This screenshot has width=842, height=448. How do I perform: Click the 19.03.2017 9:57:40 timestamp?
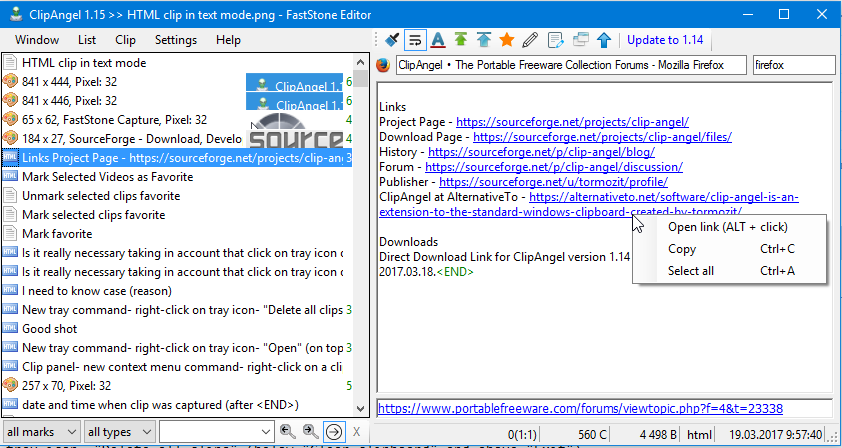[775, 434]
